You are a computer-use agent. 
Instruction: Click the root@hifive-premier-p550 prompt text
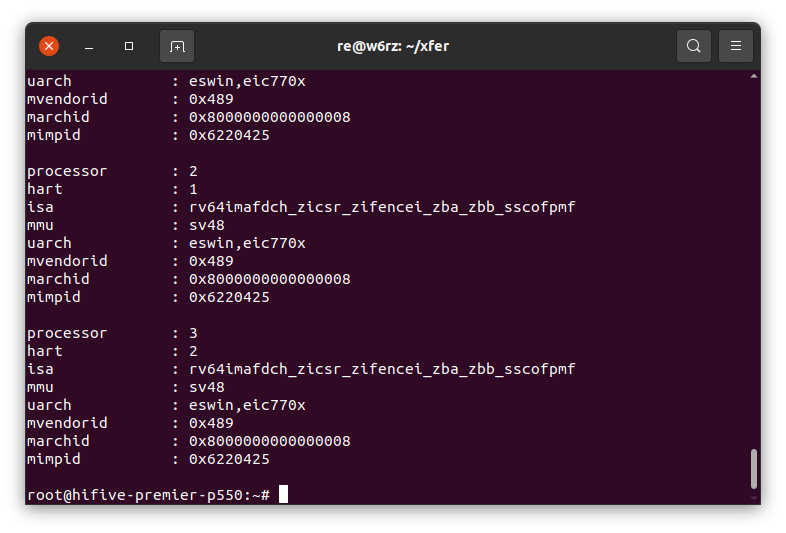coord(148,495)
